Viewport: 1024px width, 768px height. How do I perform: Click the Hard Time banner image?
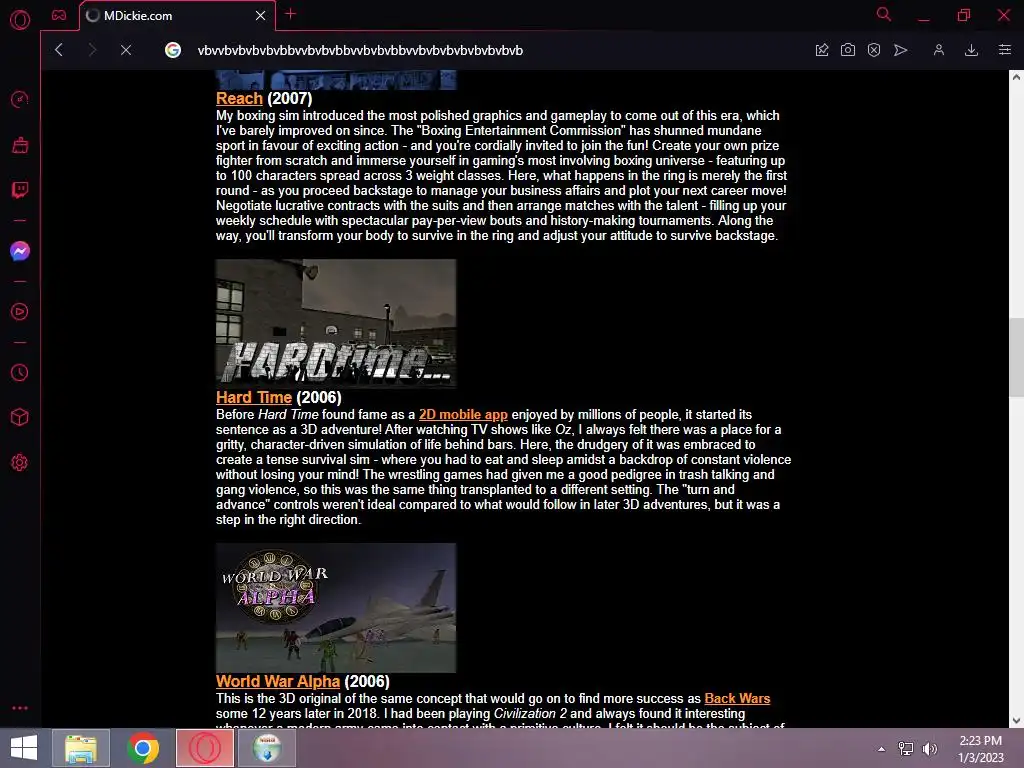point(336,323)
